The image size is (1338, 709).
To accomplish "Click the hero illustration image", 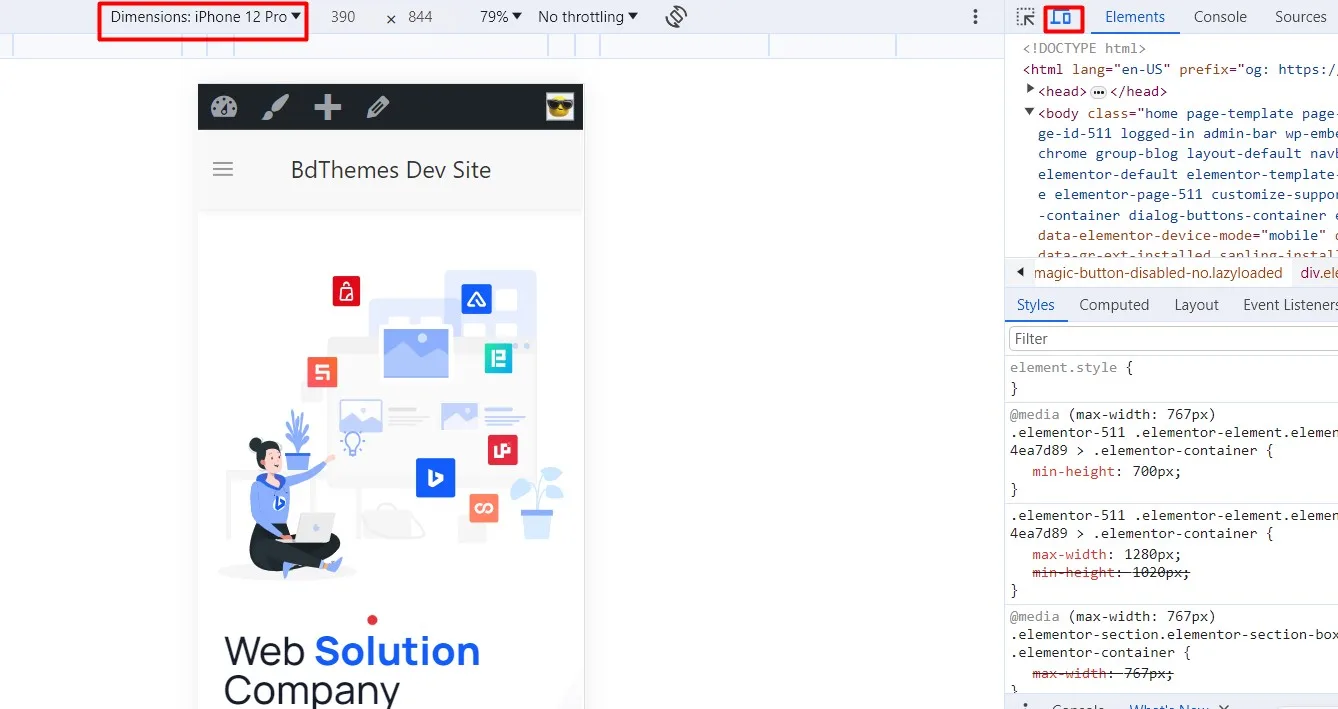I will [391, 424].
